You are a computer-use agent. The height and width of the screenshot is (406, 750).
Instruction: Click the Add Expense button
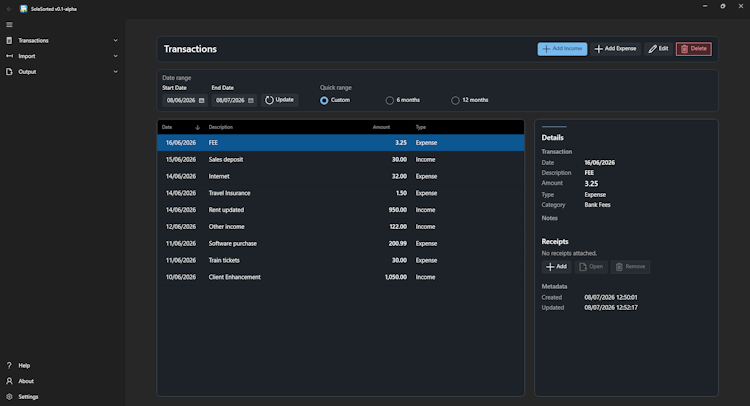(x=615, y=49)
